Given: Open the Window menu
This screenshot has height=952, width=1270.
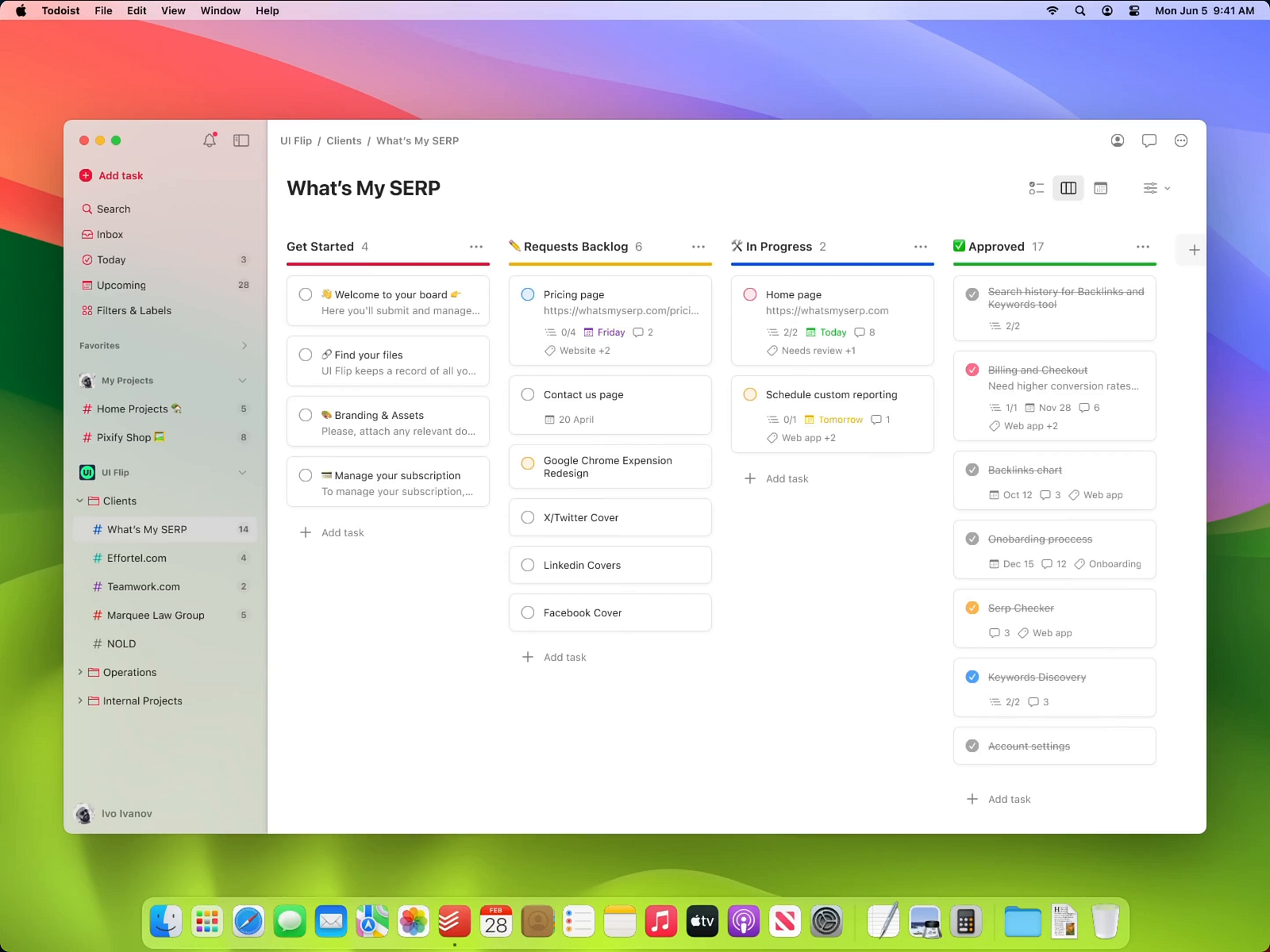Looking at the screenshot, I should coord(221,10).
